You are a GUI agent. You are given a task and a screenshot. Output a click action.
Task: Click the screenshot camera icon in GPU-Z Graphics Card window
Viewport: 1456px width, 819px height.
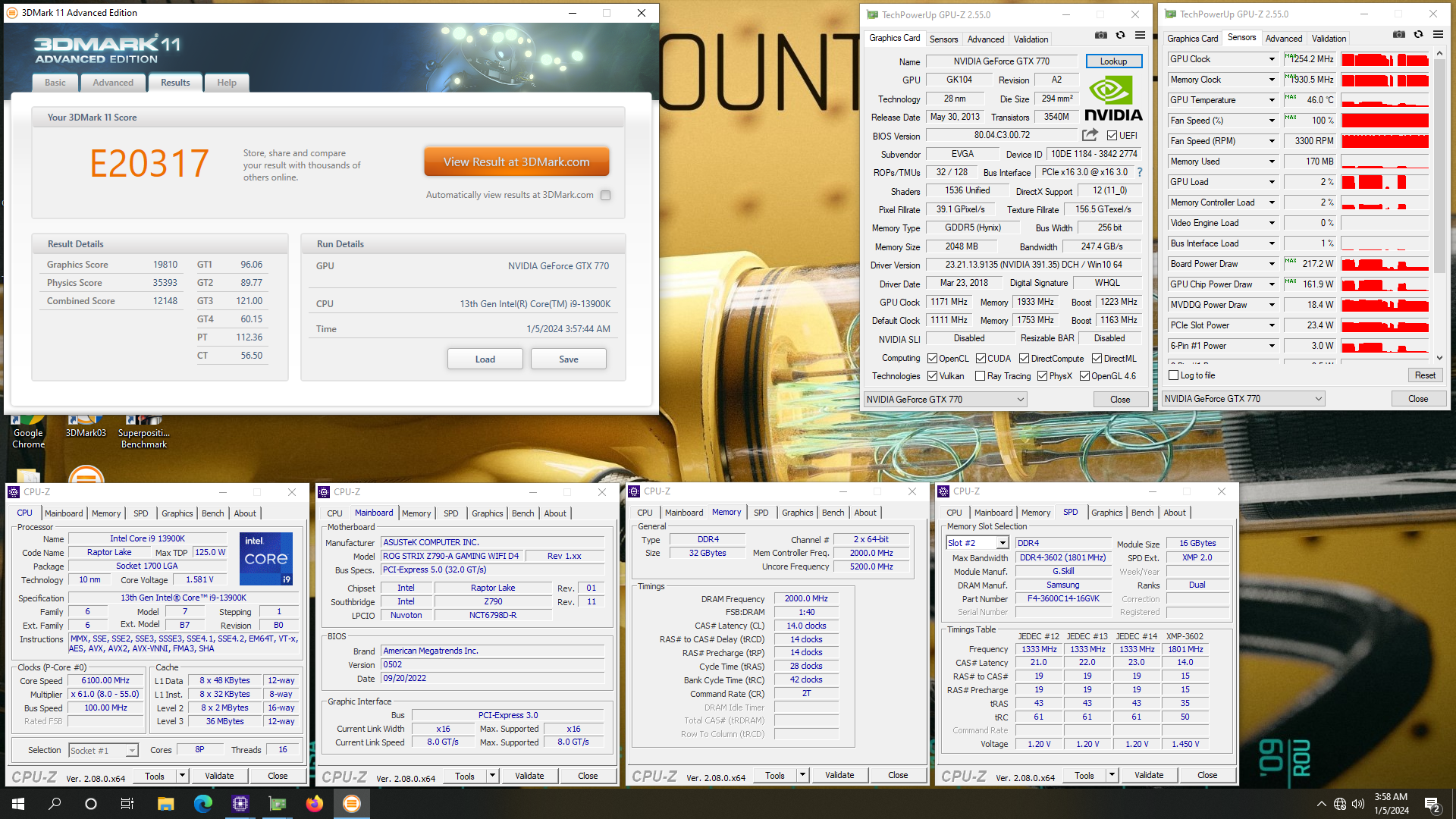pyautogui.click(x=1101, y=35)
